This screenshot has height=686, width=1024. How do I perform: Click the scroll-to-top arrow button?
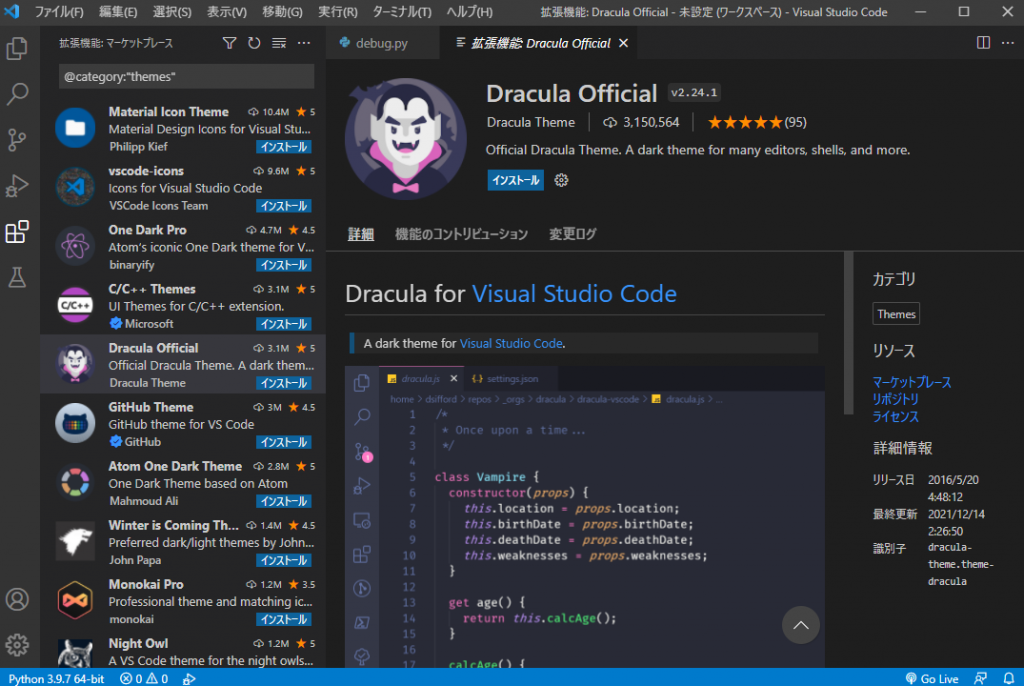(x=801, y=625)
